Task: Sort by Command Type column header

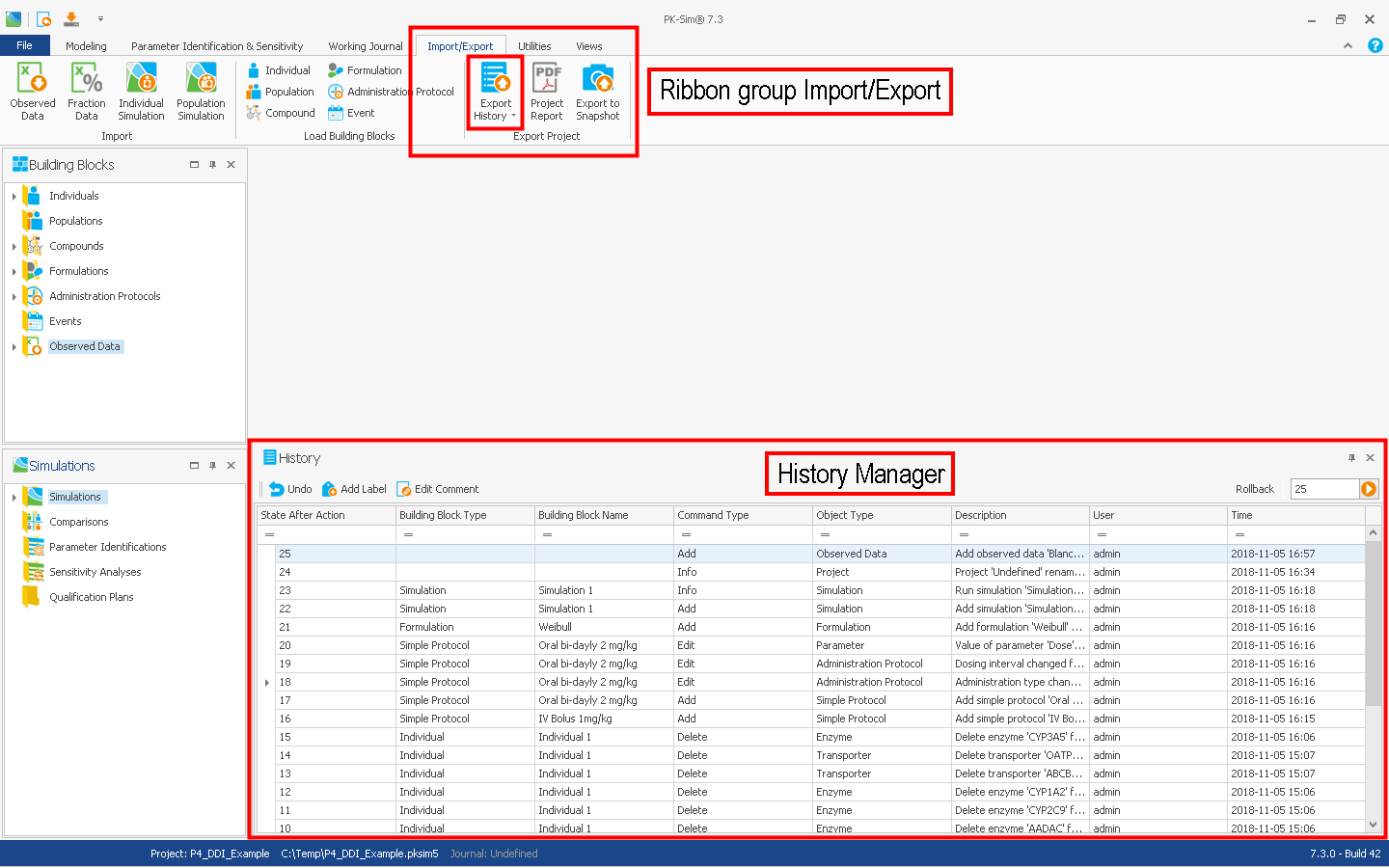Action: pyautogui.click(x=743, y=515)
